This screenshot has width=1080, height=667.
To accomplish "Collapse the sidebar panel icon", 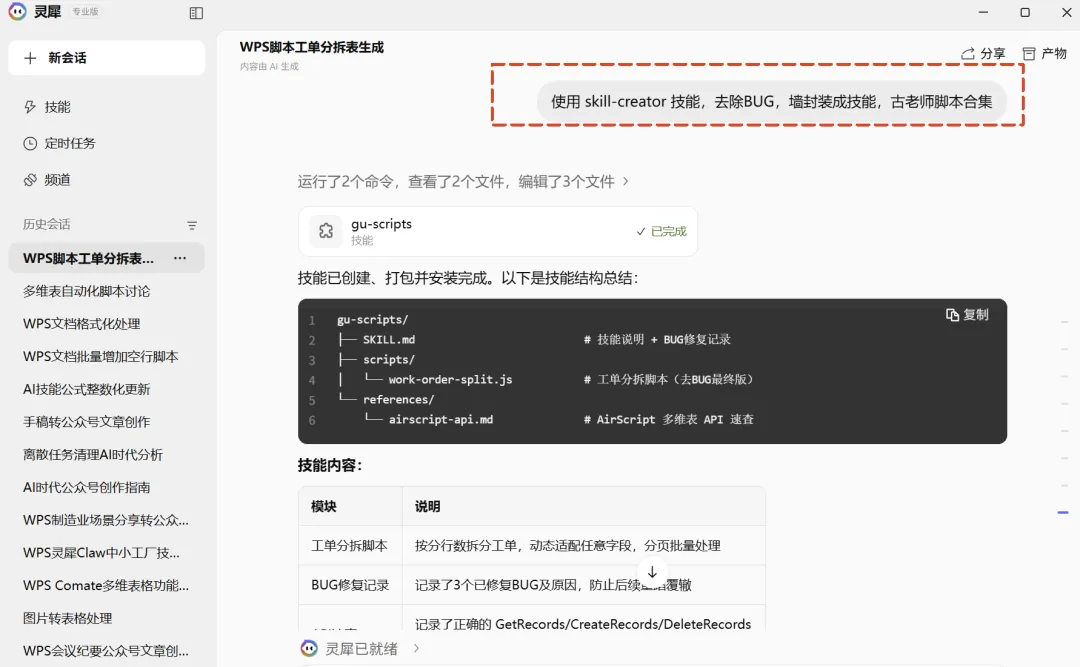I will 196,13.
